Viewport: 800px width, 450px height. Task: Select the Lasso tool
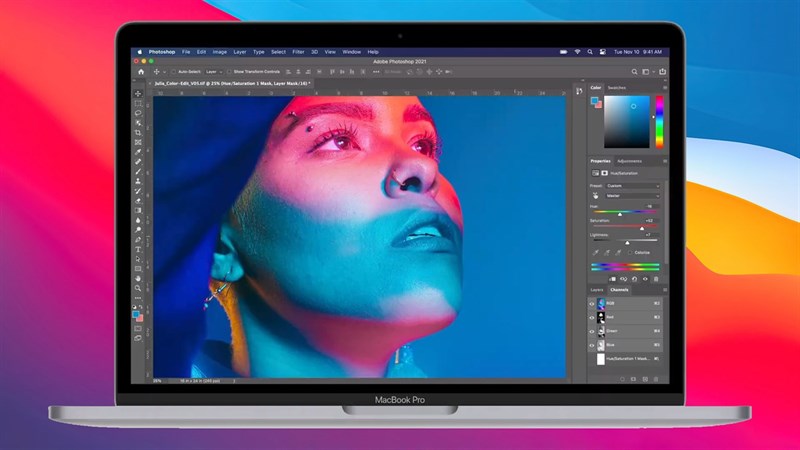coord(138,113)
